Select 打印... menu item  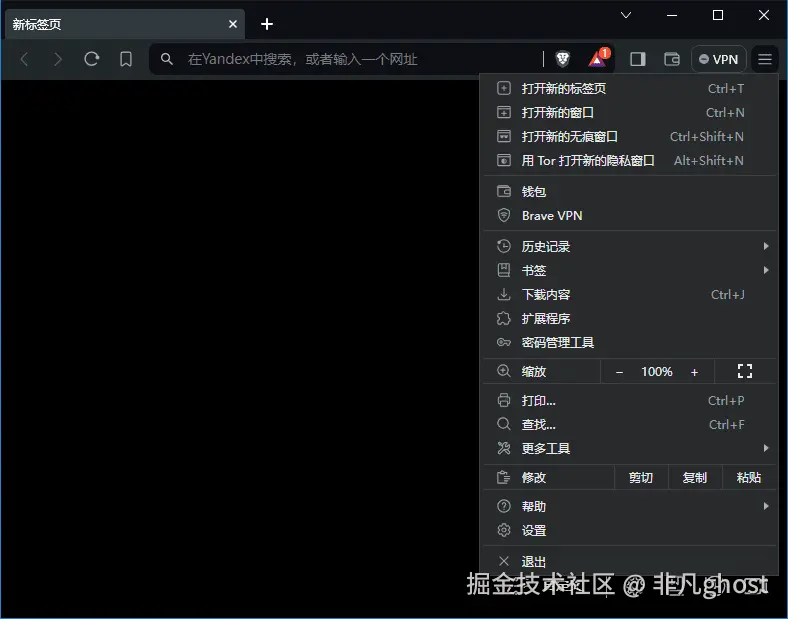point(630,400)
